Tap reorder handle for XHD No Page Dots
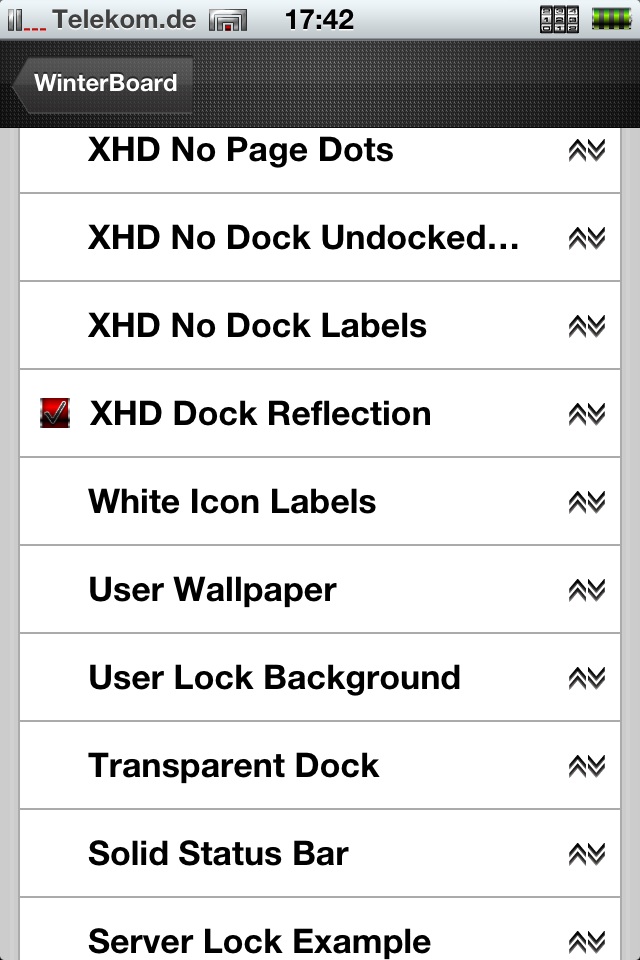Viewport: 640px width, 960px height. click(586, 150)
